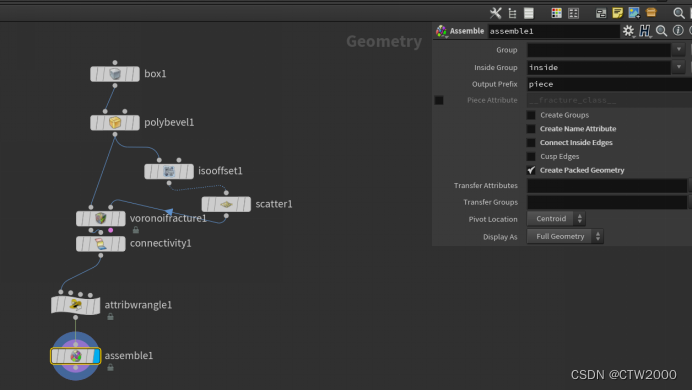
Task: Click the Transfer Groups field
Action: tap(607, 202)
